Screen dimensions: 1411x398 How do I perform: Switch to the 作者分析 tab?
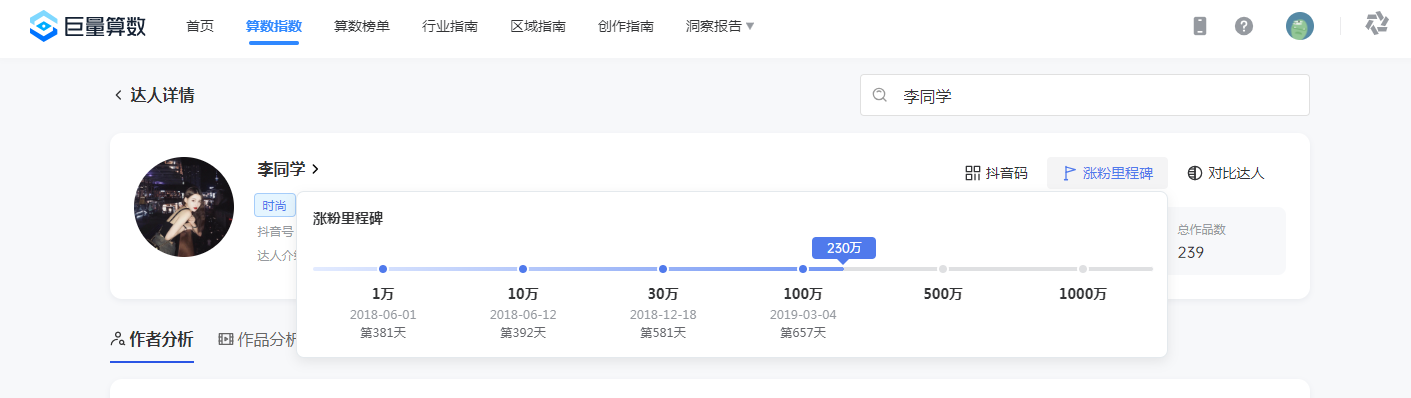click(x=152, y=339)
